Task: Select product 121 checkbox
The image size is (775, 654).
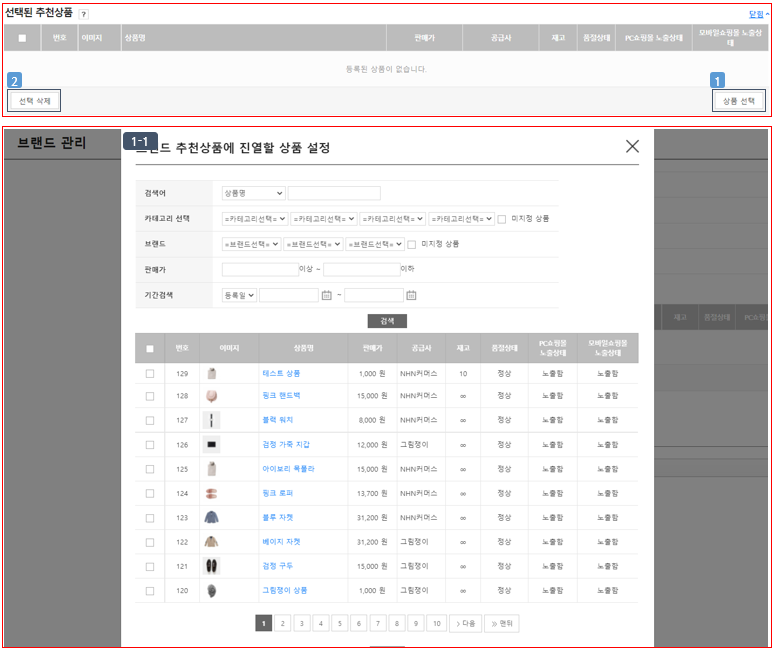Action: point(150,567)
